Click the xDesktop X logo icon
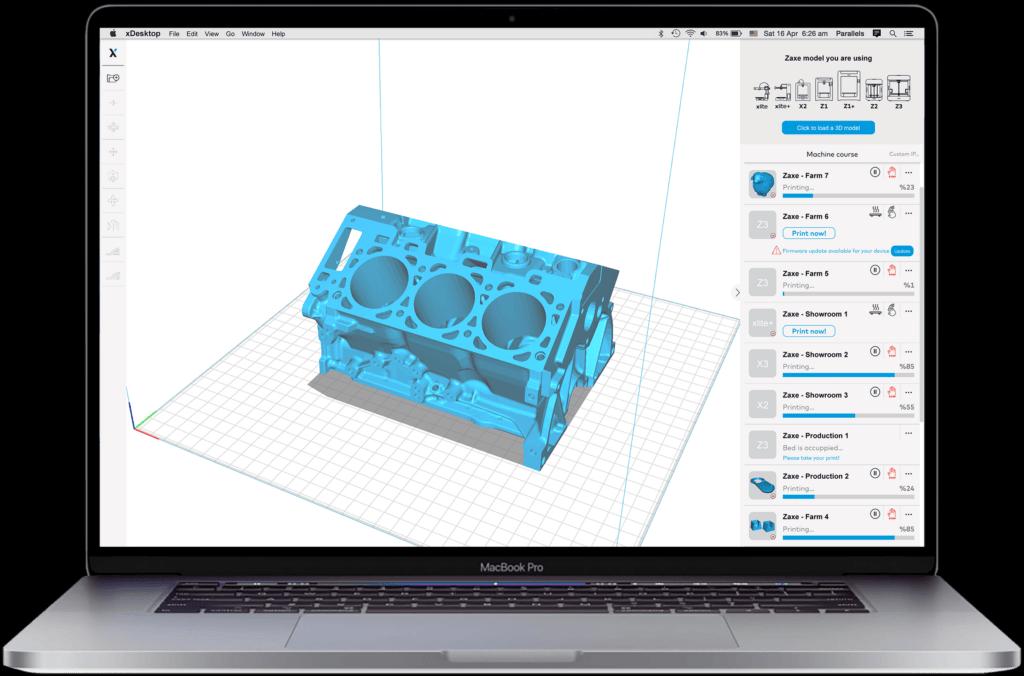 [113, 54]
